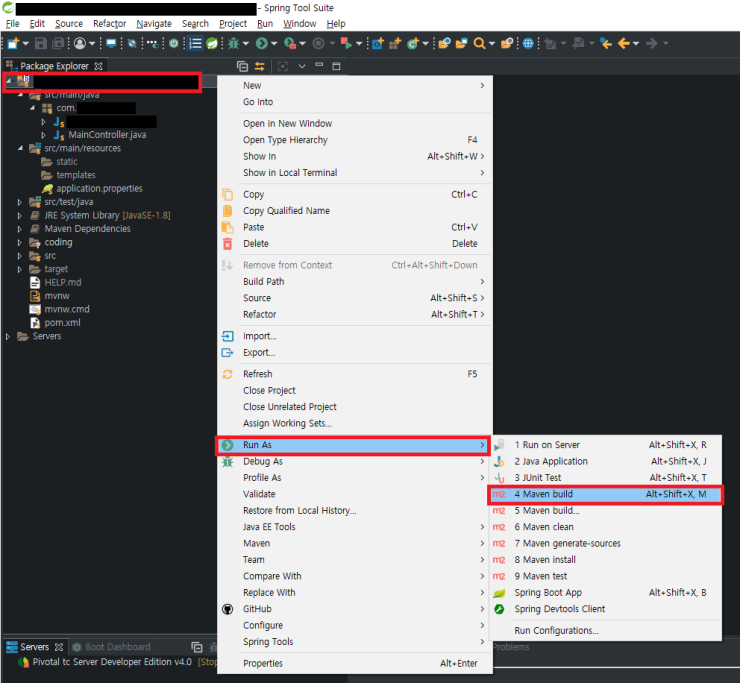Viewport: 740px width, 683px height.
Task: Open Run Configurations dialog entry
Action: pyautogui.click(x=556, y=631)
